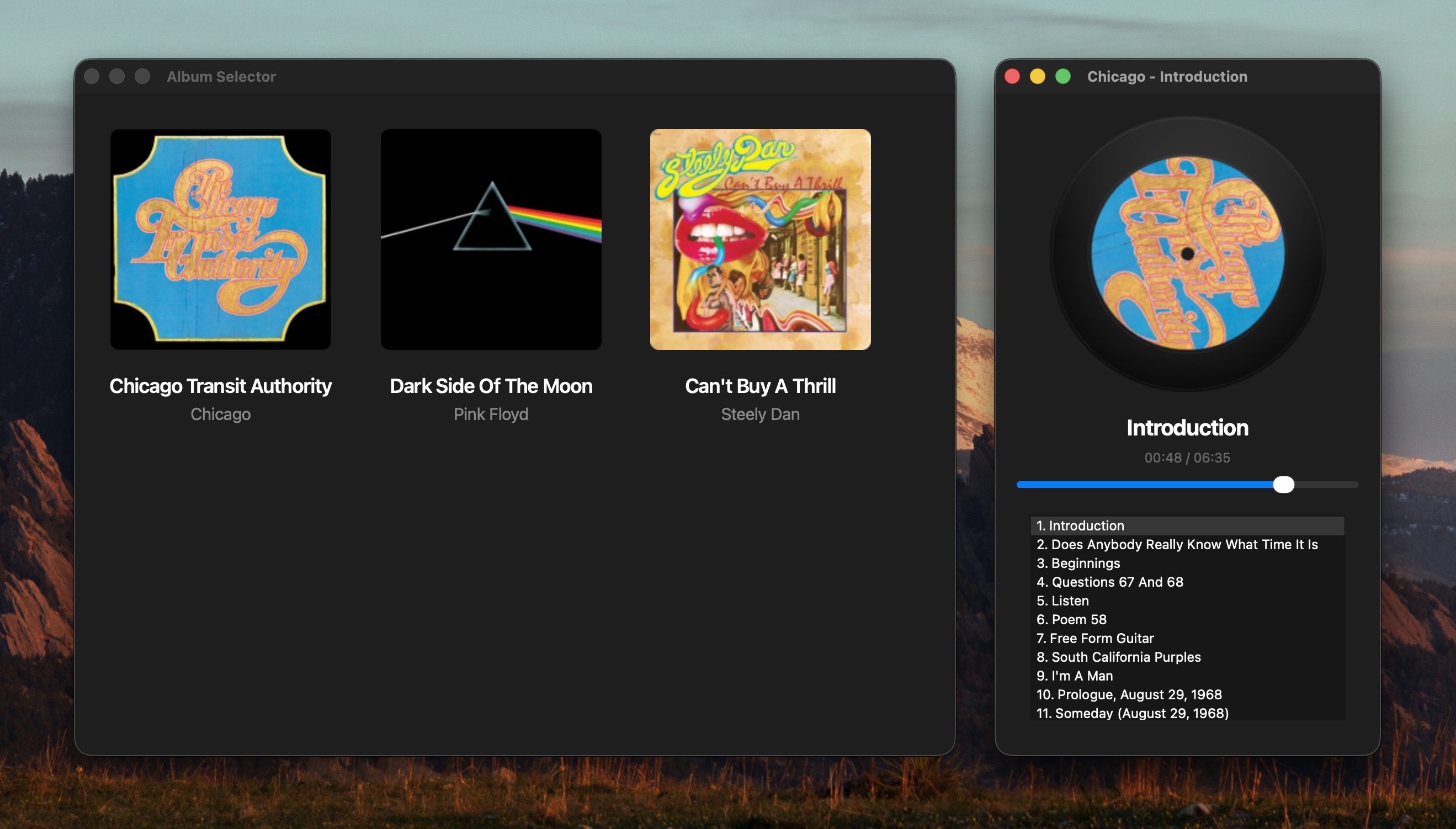Image resolution: width=1456 pixels, height=829 pixels.
Task: Click the Pink Floyd artist label
Action: coord(491,414)
